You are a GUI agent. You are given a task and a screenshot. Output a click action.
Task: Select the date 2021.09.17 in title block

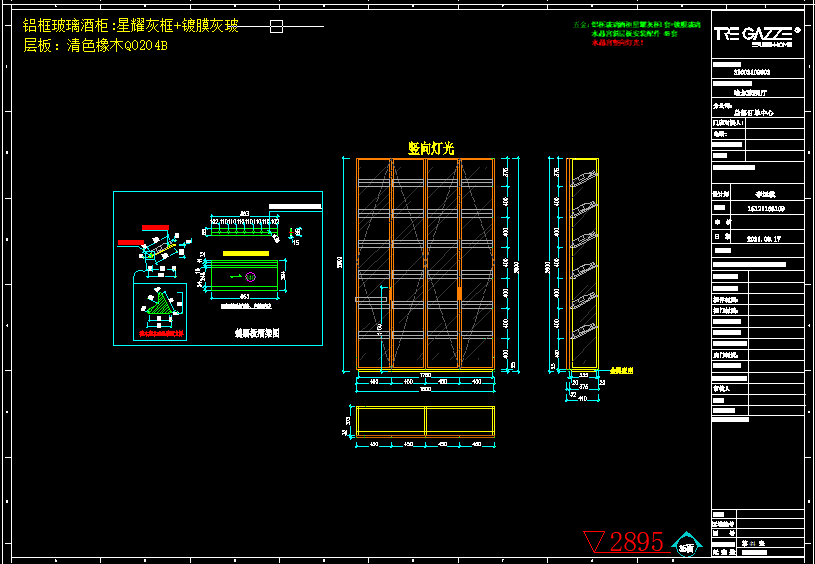click(764, 240)
